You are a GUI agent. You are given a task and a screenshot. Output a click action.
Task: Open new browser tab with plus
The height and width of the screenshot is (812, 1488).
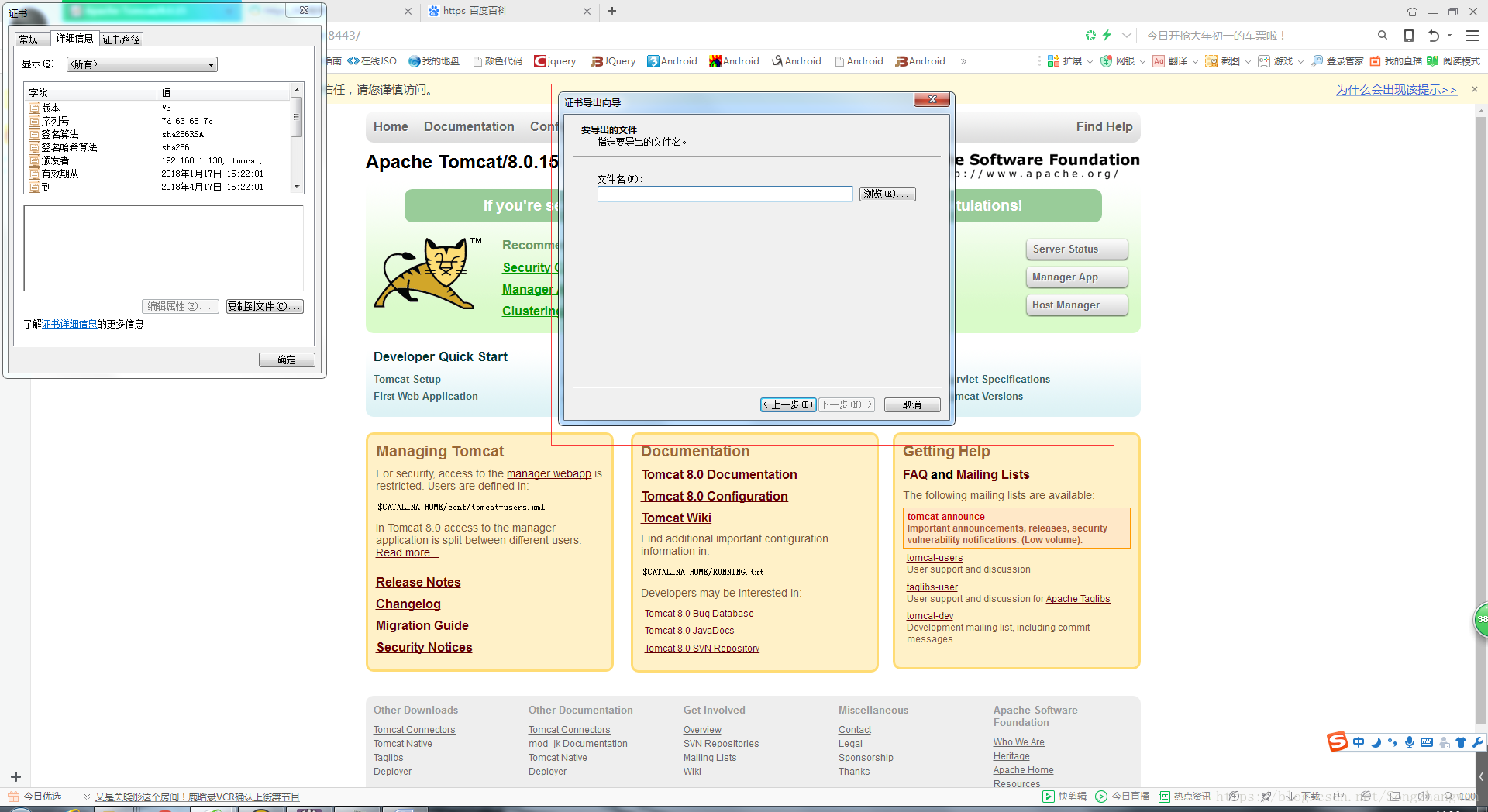pyautogui.click(x=612, y=11)
